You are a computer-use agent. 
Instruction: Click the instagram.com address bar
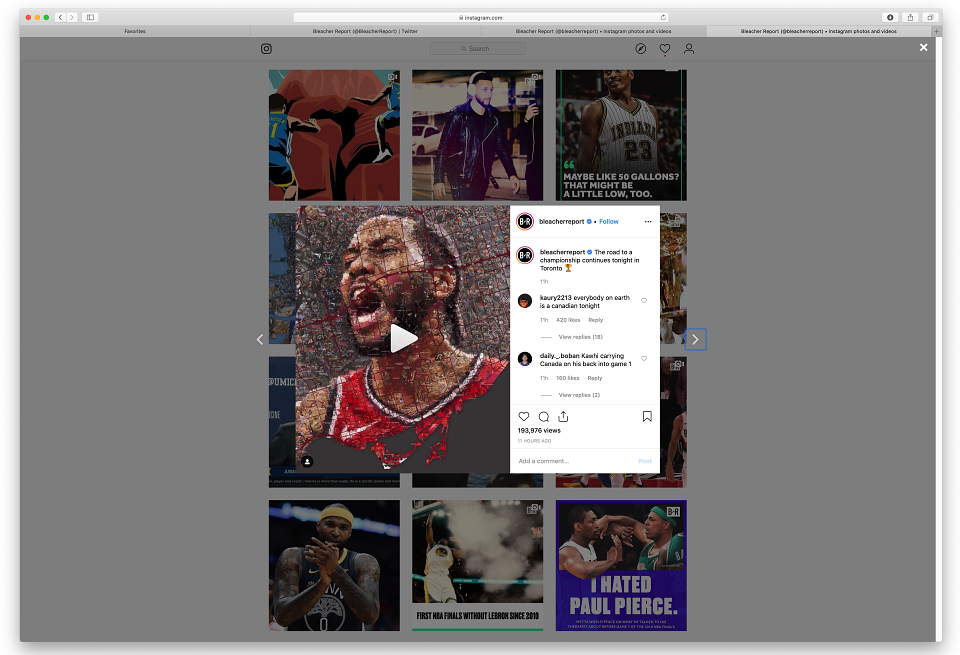coord(481,18)
